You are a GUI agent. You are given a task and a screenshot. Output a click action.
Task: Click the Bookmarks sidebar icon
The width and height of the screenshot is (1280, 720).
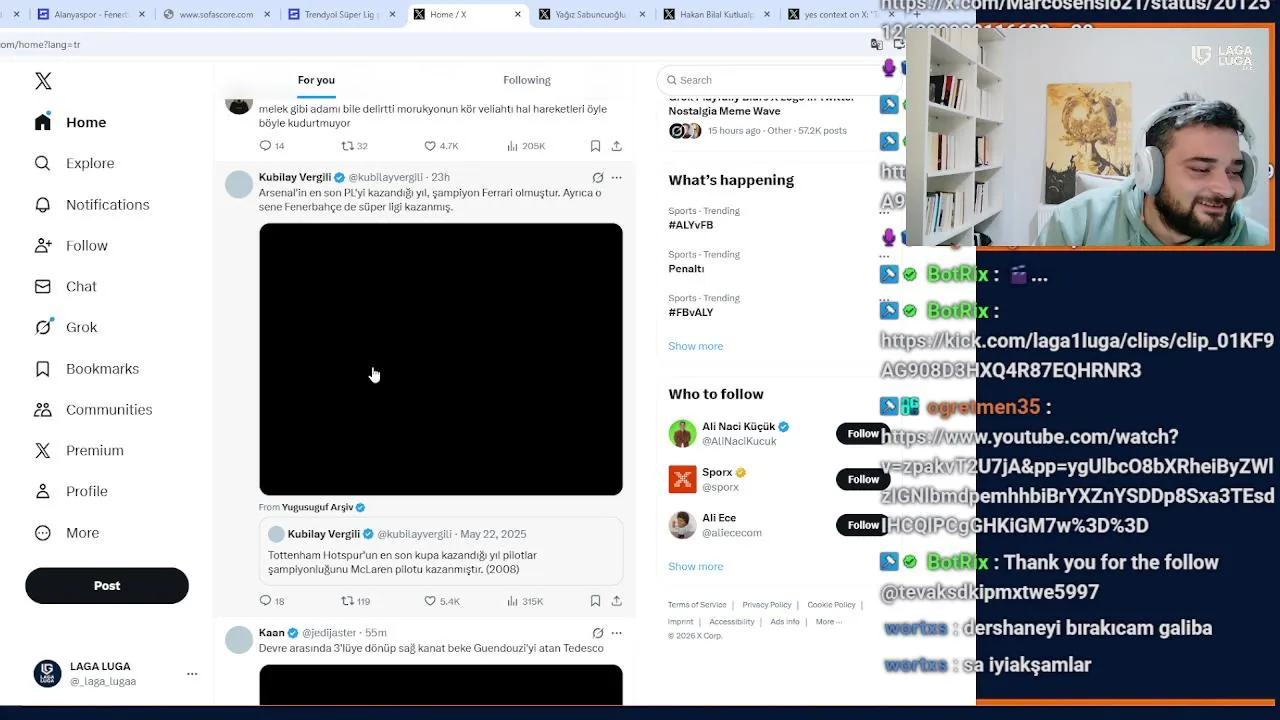(x=43, y=369)
